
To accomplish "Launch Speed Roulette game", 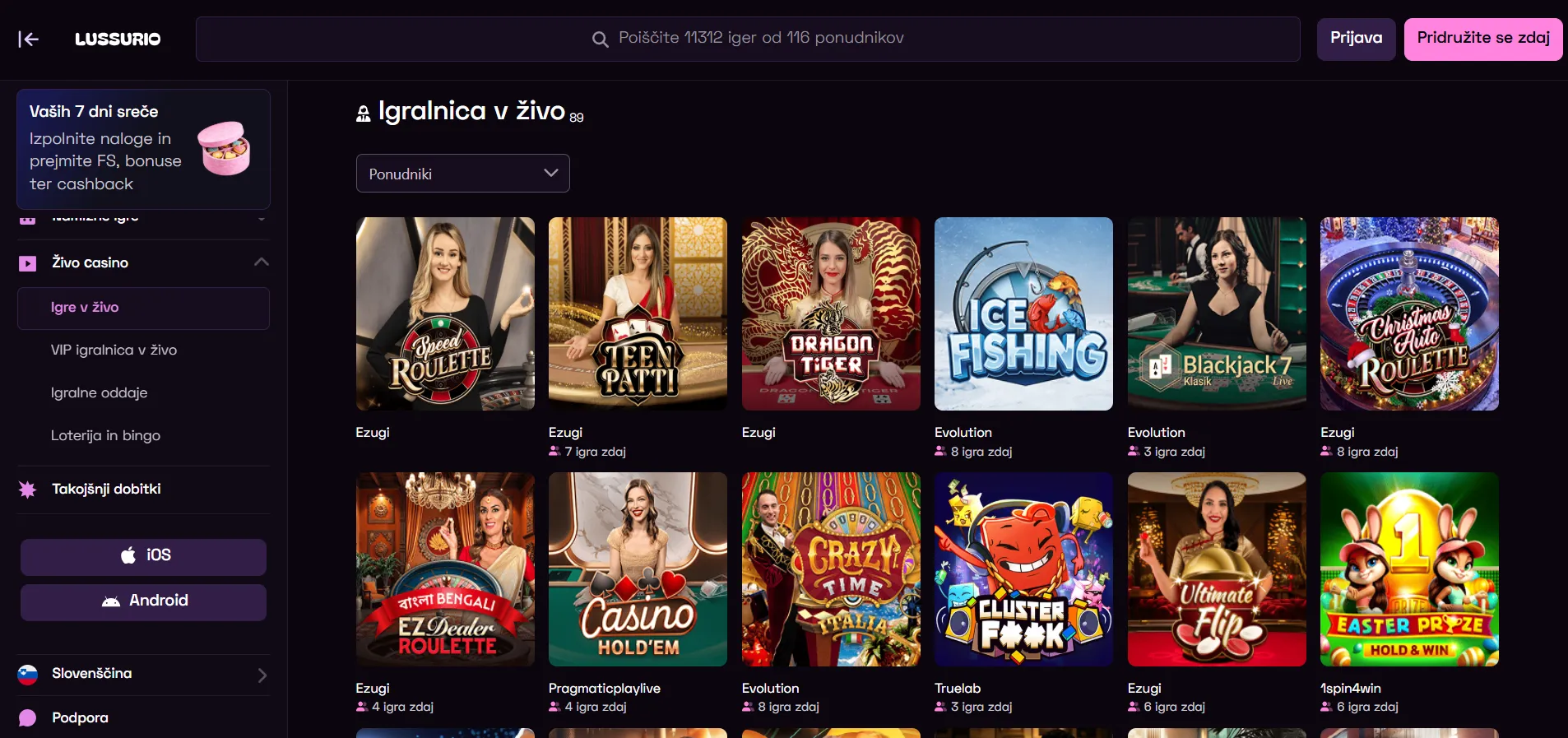I will (445, 313).
